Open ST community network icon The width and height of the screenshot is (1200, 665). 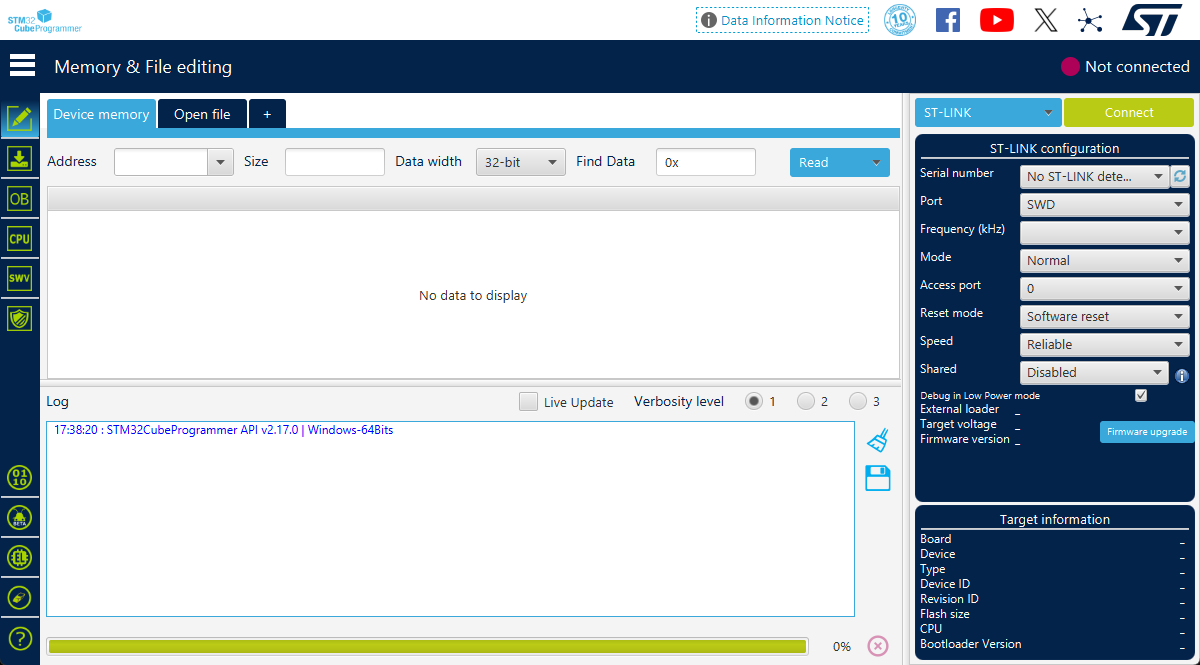pos(1090,20)
